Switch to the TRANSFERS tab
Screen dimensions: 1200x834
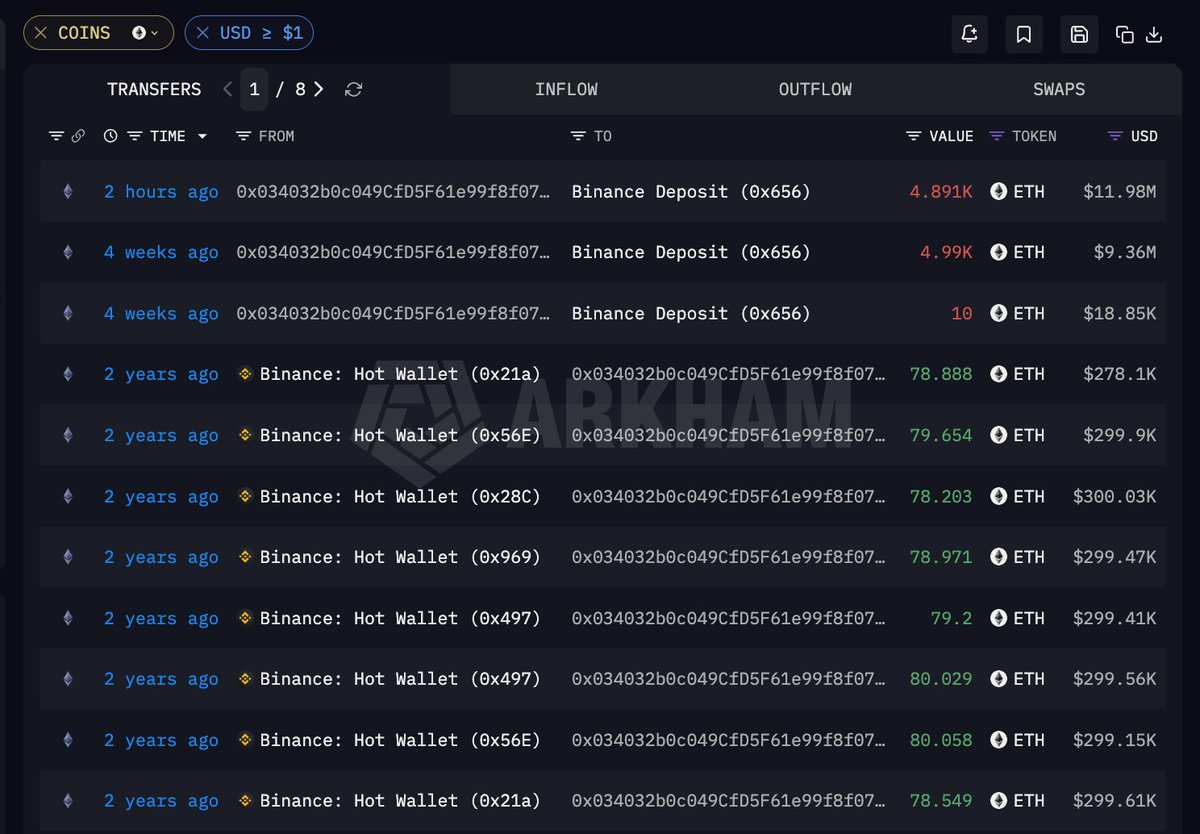pos(154,89)
